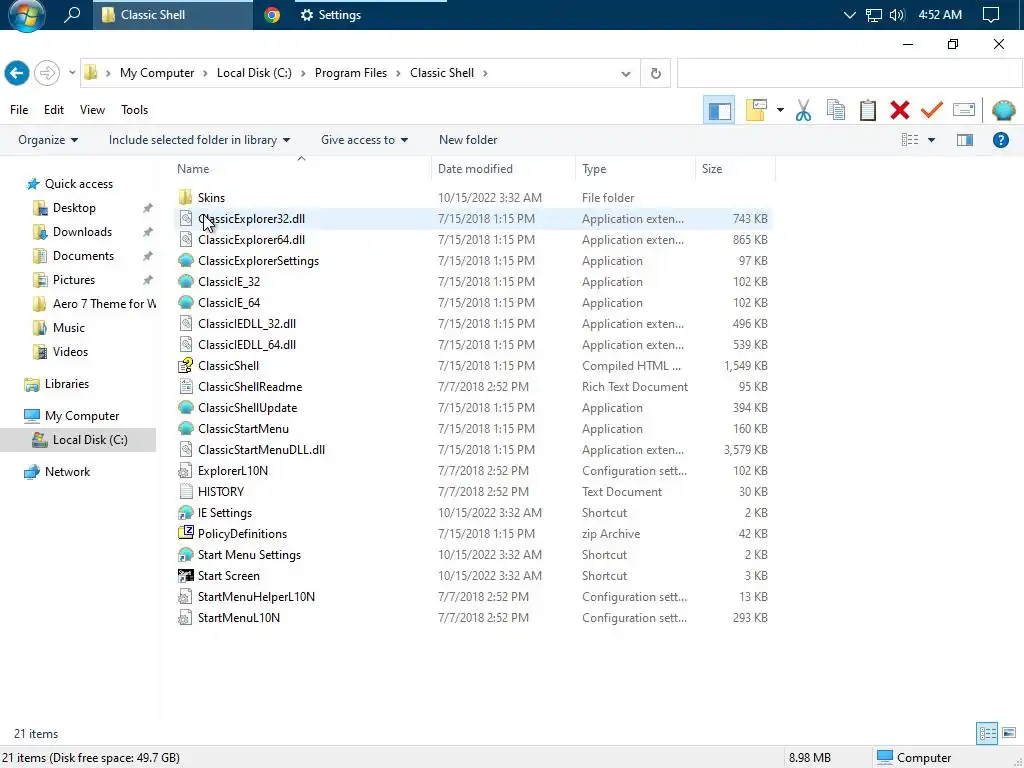Click My Computer in the address breadcrumb

(x=157, y=73)
